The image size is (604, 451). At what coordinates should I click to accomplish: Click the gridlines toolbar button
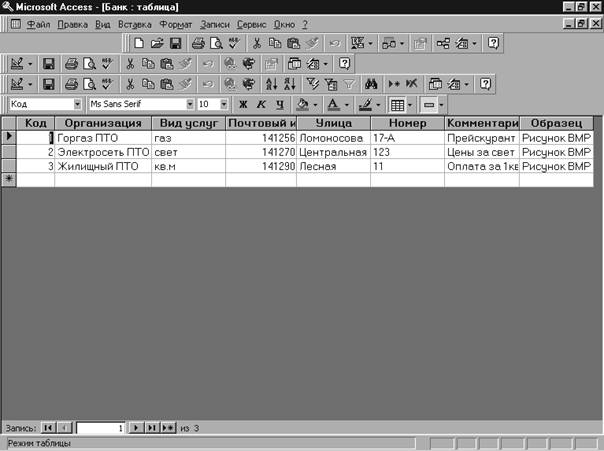[x=397, y=104]
